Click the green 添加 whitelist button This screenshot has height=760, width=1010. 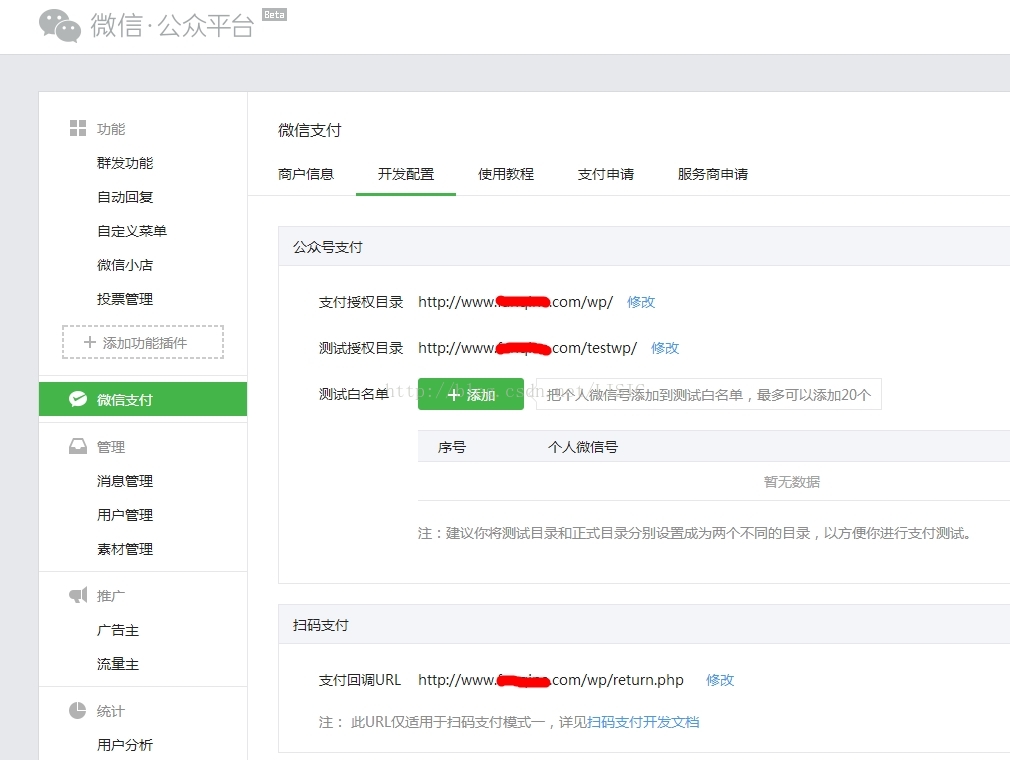click(471, 394)
